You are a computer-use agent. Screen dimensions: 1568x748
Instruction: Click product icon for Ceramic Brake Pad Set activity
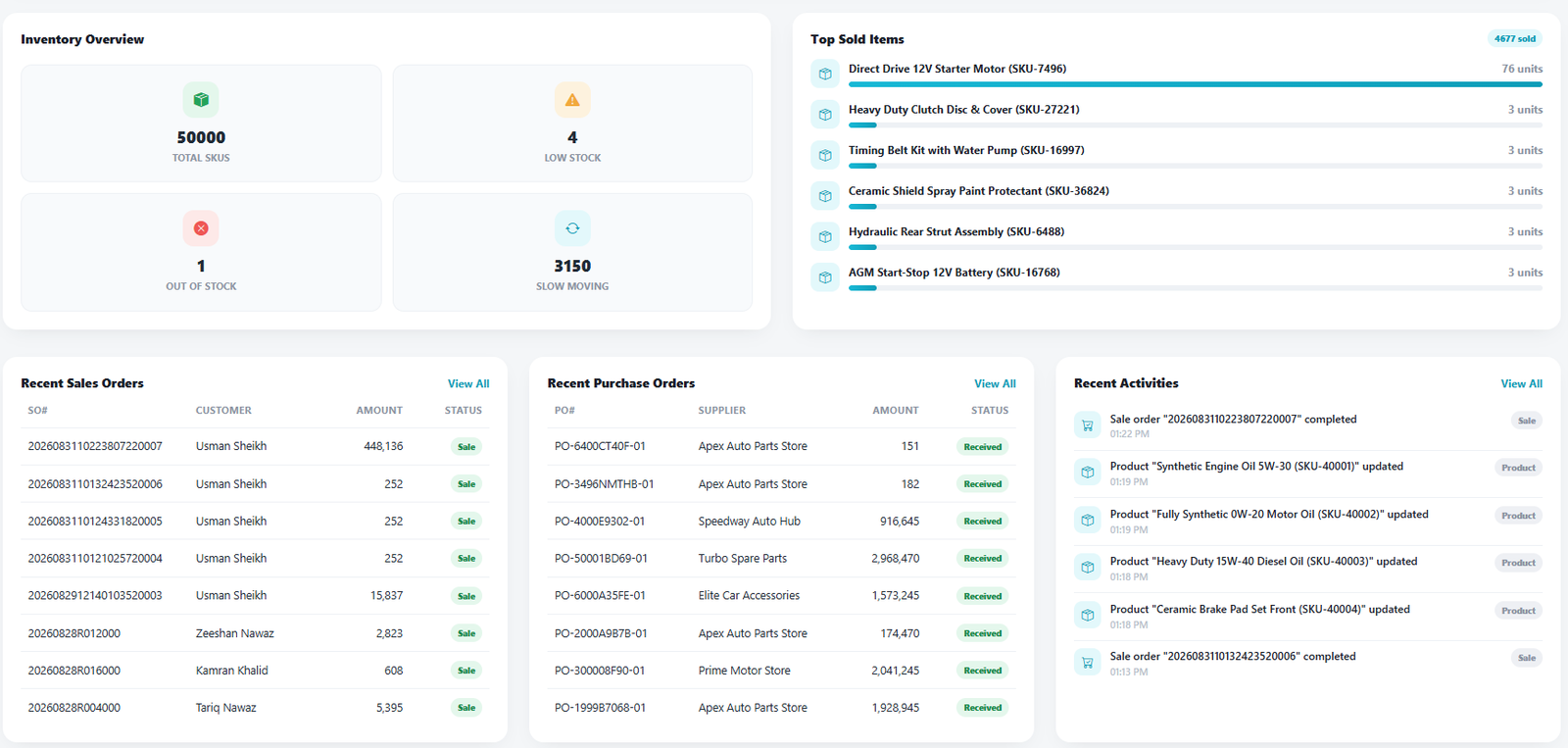click(1088, 616)
